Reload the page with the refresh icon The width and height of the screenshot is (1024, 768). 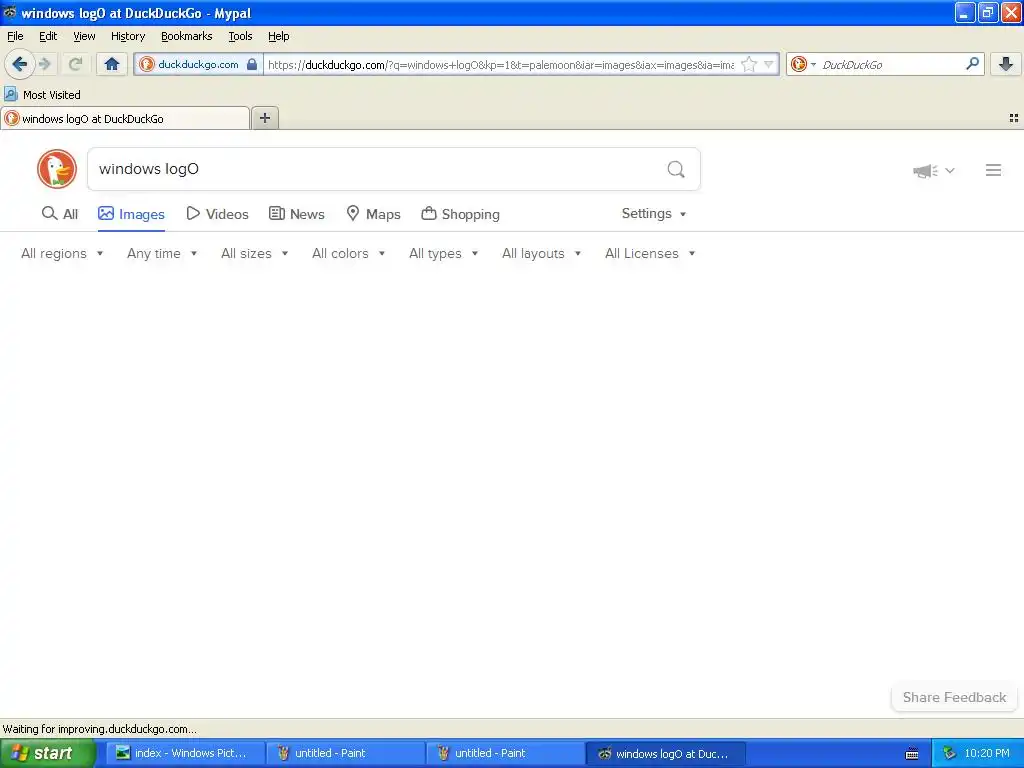[75, 64]
